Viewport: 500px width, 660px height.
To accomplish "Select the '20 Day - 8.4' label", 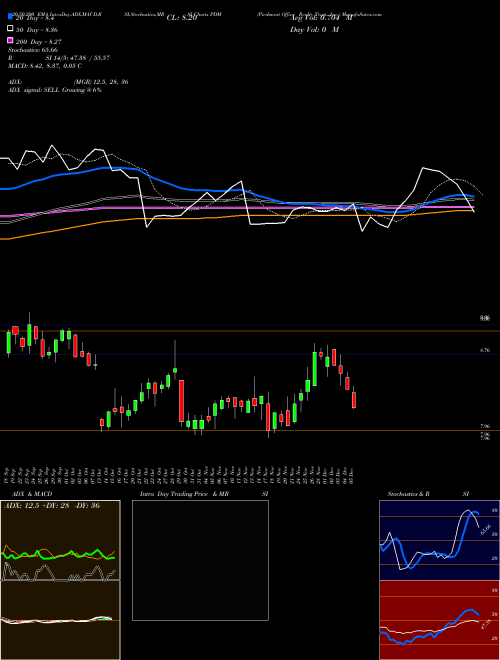I will (x=35, y=18).
